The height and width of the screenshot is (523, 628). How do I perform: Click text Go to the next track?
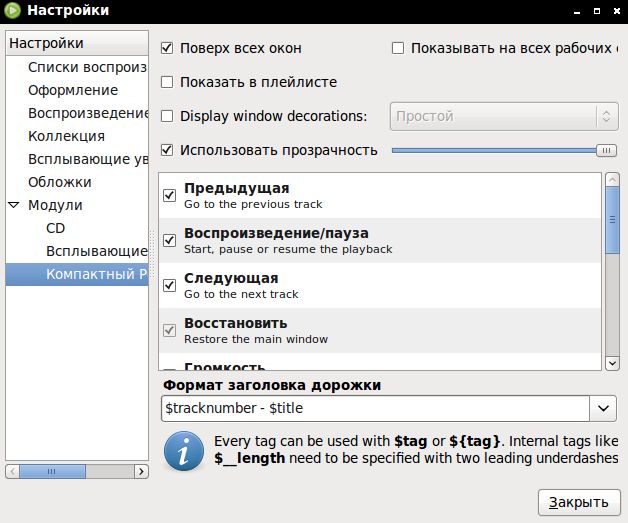coord(241,294)
